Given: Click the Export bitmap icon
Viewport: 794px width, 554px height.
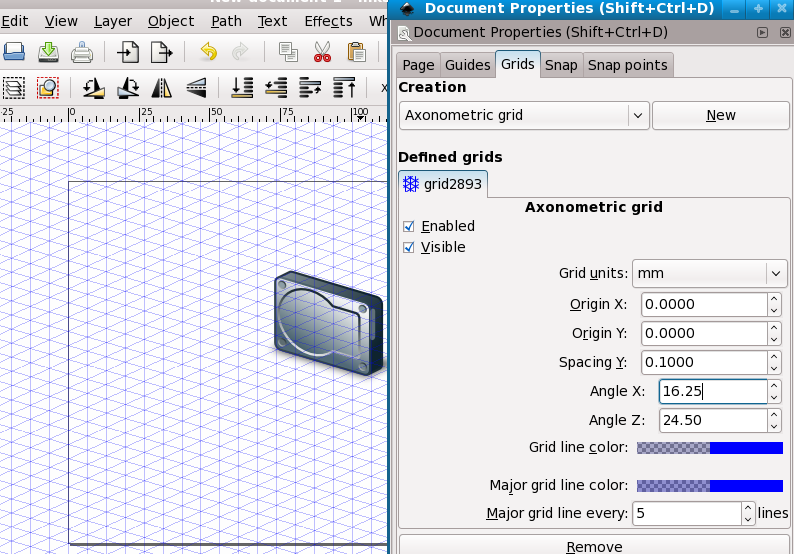Looking at the screenshot, I should pos(162,52).
